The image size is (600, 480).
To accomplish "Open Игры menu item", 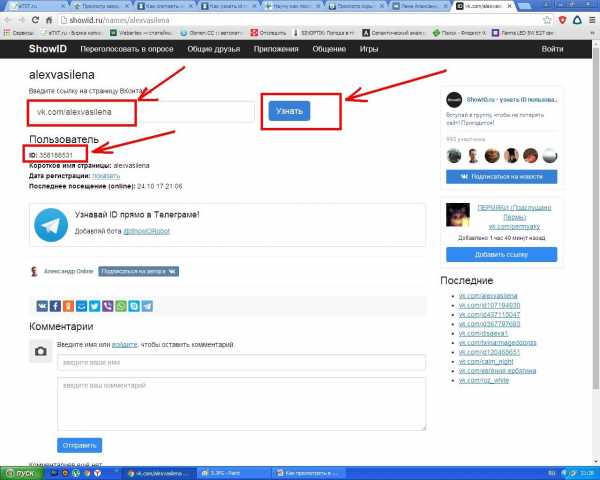I will 369,49.
